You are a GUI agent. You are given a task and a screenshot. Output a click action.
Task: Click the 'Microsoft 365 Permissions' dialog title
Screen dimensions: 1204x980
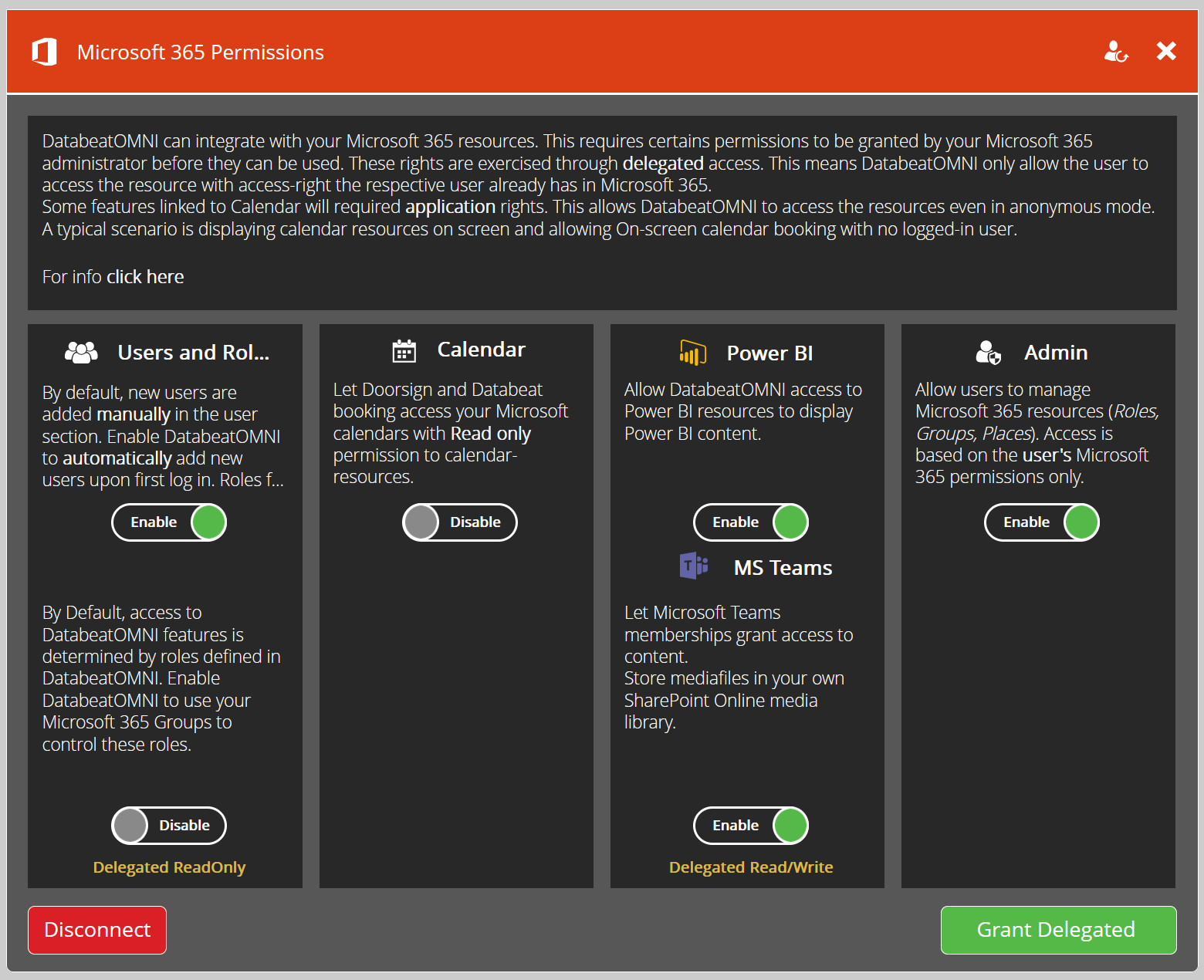pyautogui.click(x=201, y=52)
